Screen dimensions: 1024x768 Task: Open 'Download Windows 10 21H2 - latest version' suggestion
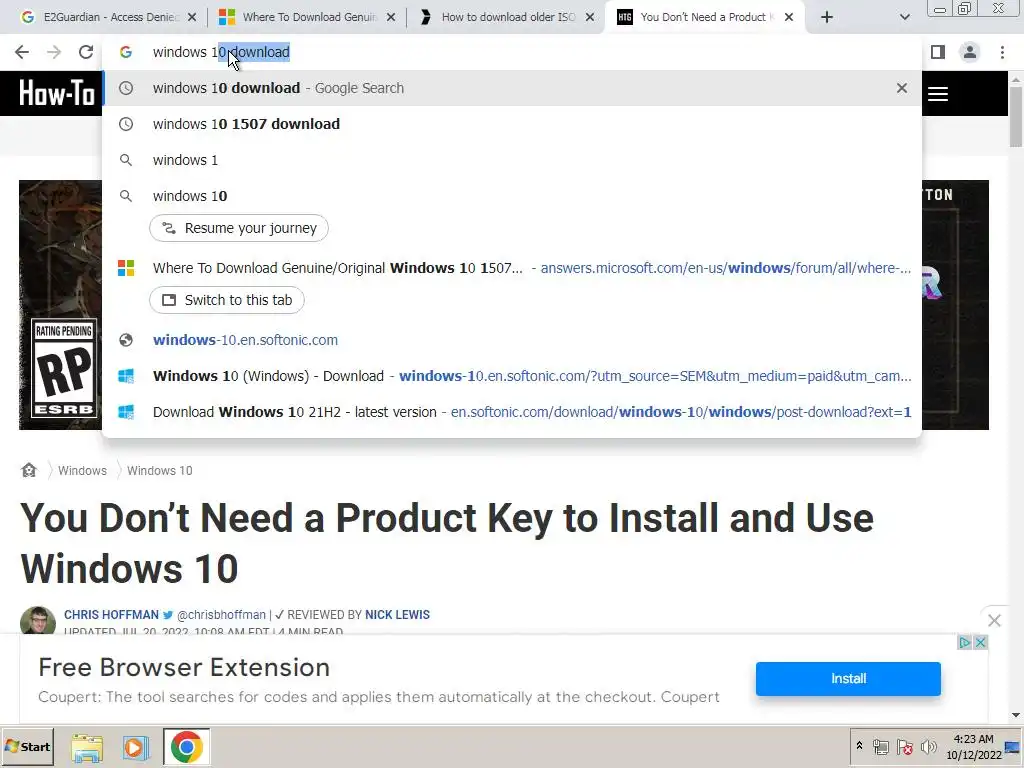coord(511,412)
